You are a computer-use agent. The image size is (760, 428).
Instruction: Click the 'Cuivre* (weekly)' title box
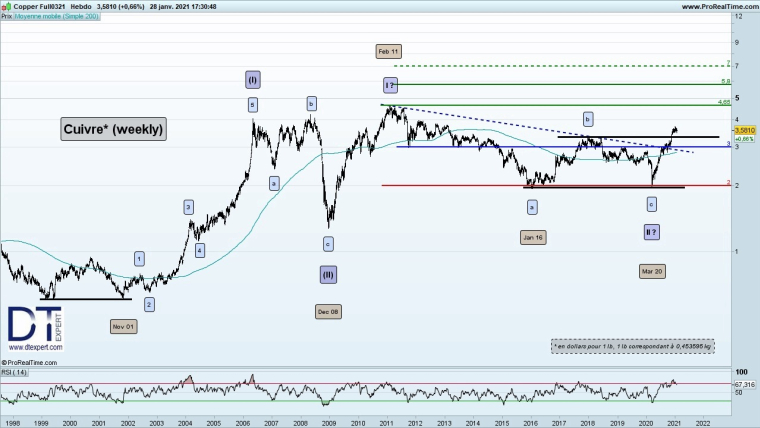point(113,129)
